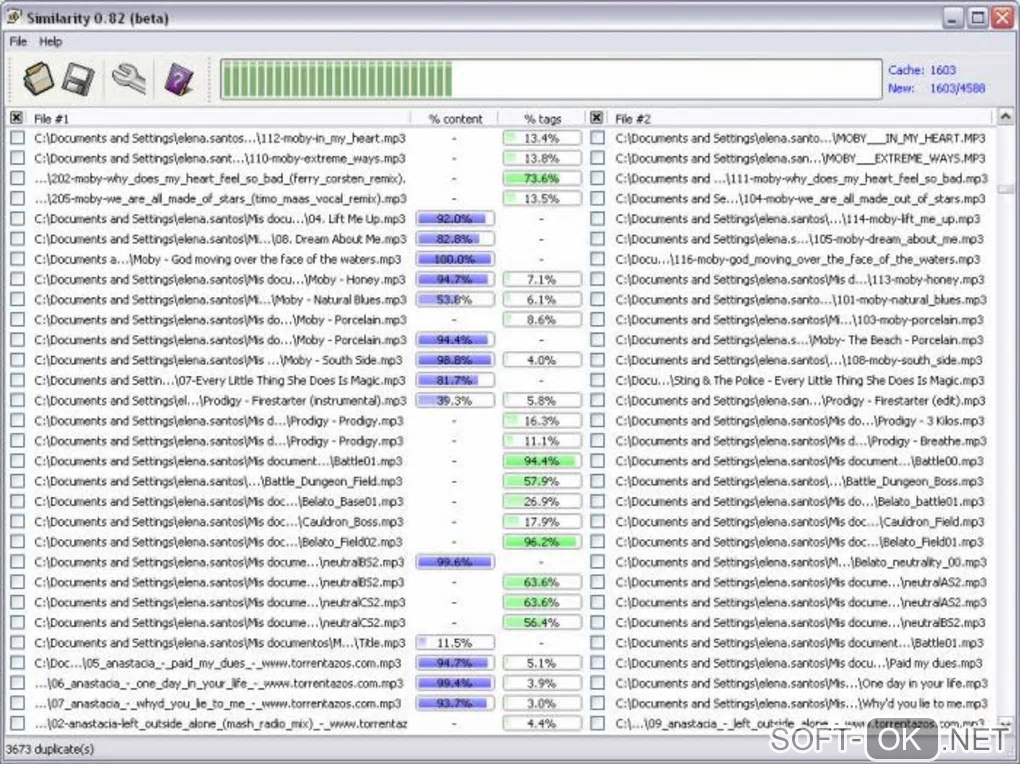Open the Help menu
Screen dimensions: 1020x764
(x=50, y=42)
